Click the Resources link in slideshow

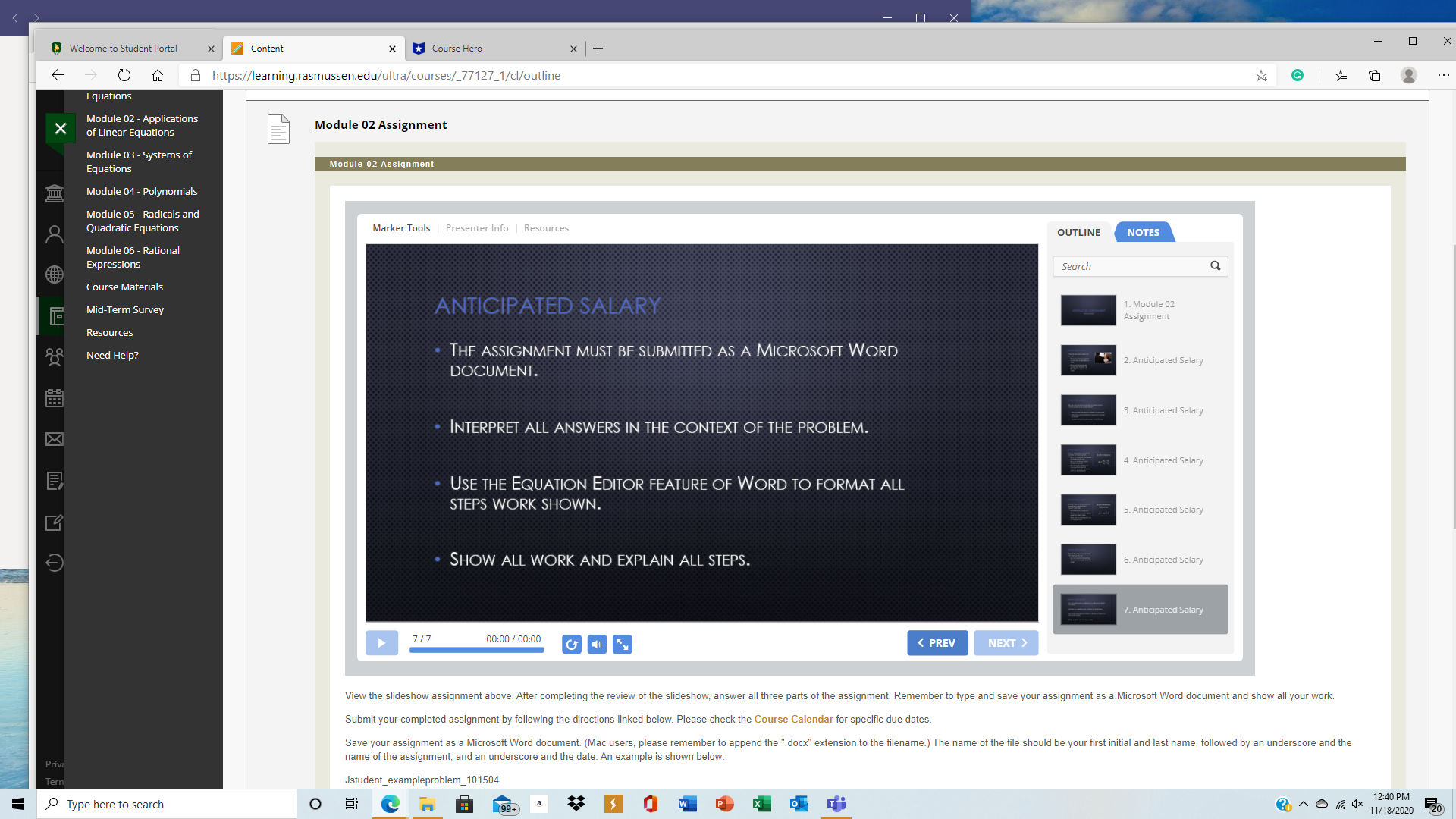pyautogui.click(x=545, y=228)
